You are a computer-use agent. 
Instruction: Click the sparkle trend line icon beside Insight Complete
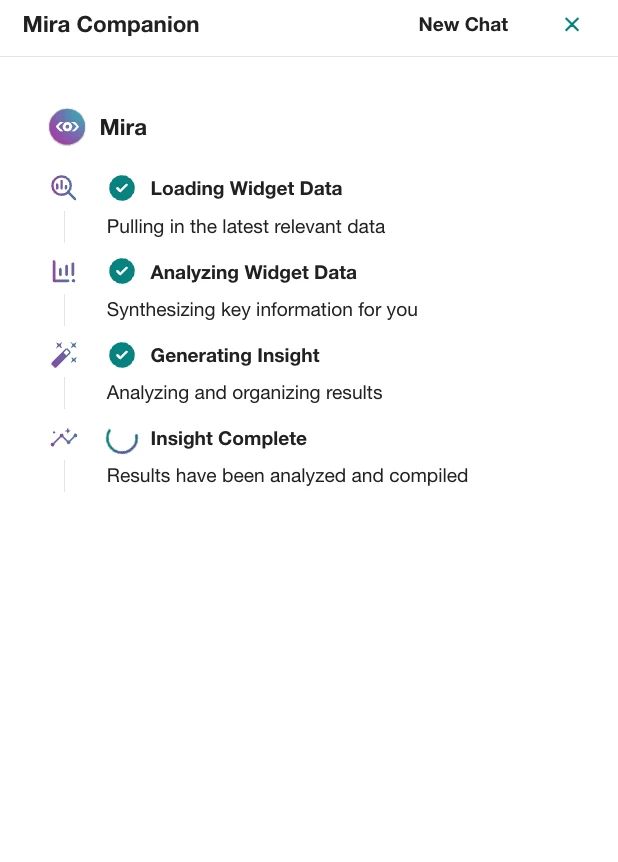(64, 438)
